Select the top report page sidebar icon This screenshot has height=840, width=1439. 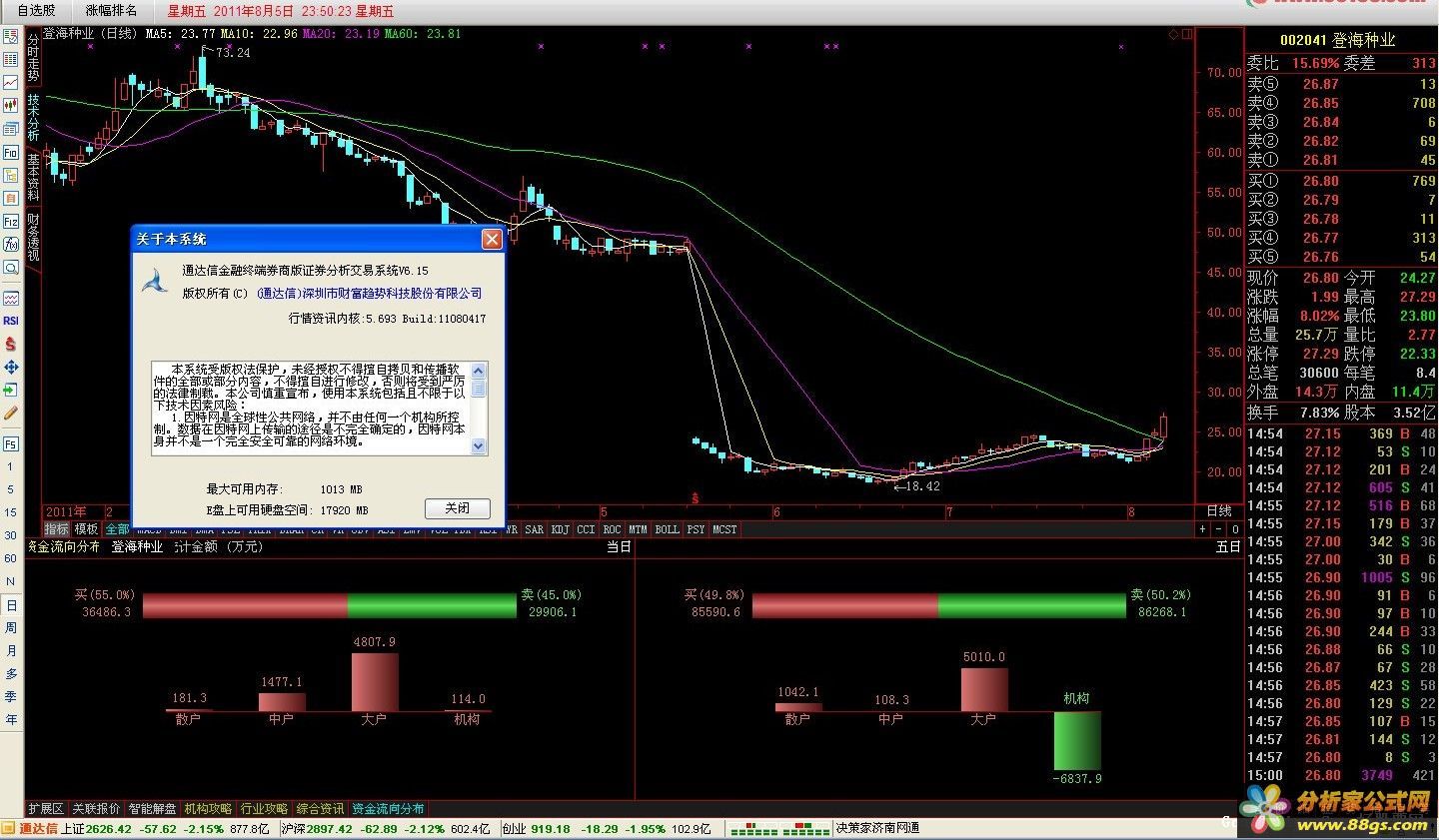pyautogui.click(x=10, y=36)
